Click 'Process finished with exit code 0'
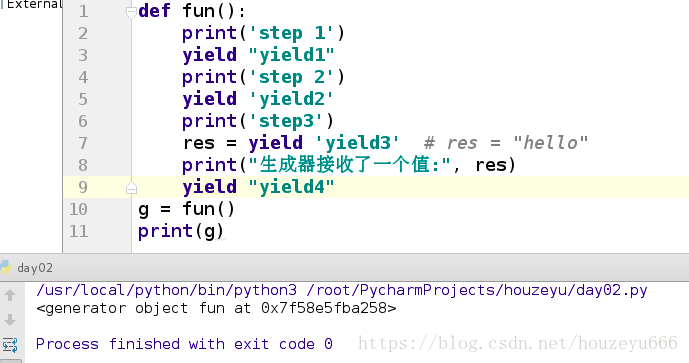Viewport: 689px width, 363px height. (184, 344)
